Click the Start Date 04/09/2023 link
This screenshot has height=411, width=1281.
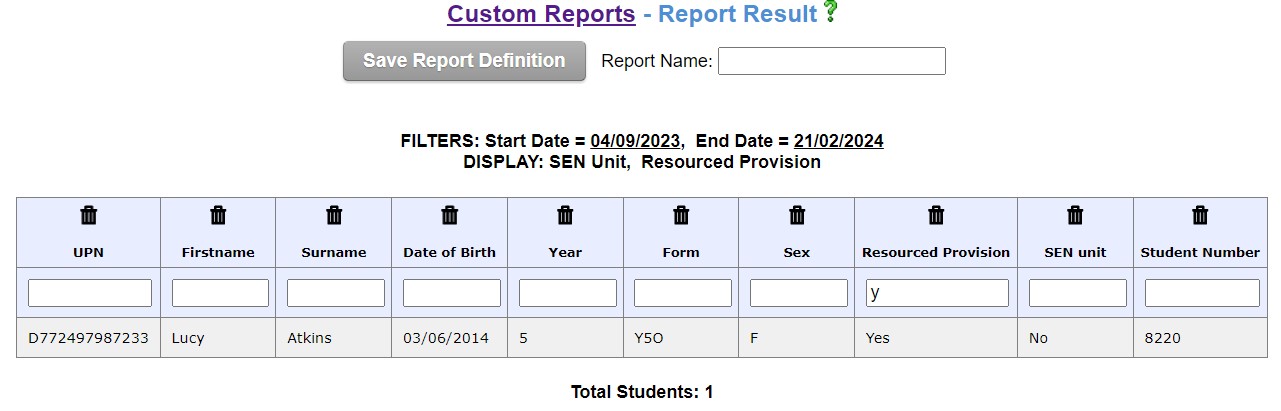[636, 141]
